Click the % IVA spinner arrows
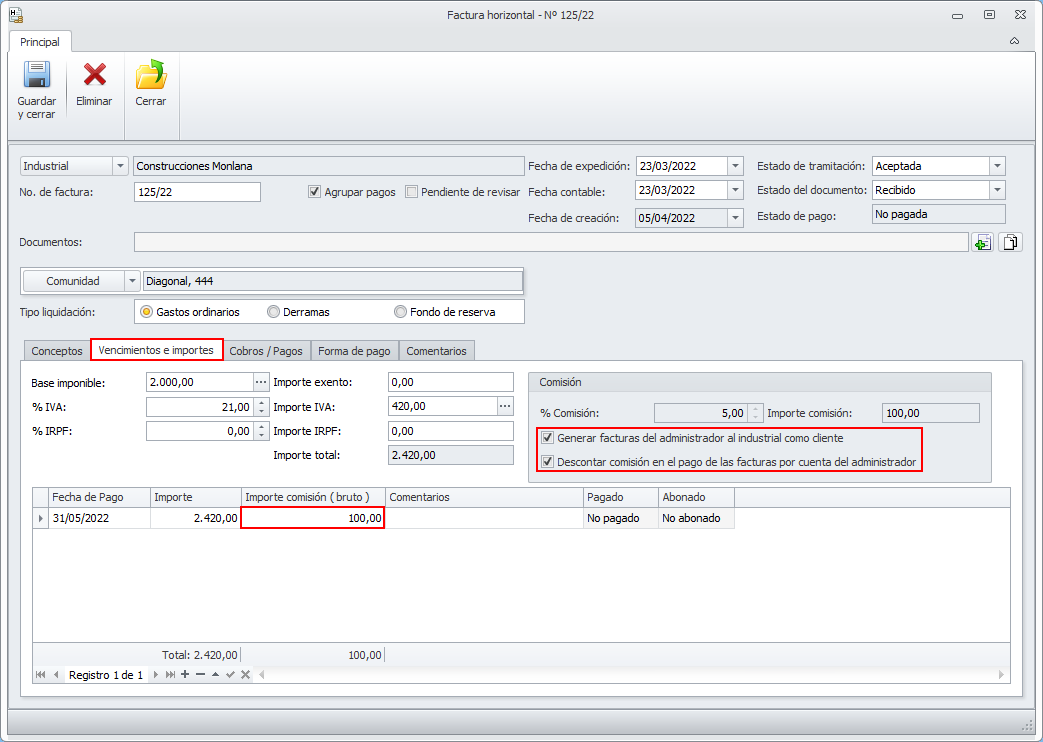The width and height of the screenshot is (1043, 742). click(261, 407)
